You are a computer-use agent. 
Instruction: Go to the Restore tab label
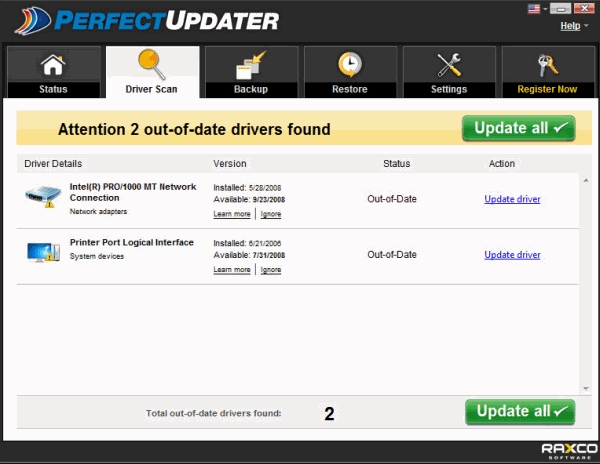click(350, 89)
